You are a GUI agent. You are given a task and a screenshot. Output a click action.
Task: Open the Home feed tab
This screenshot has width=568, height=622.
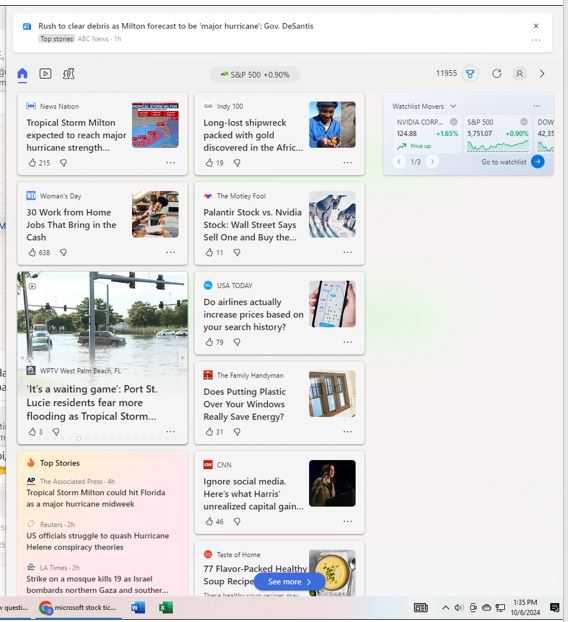23,74
